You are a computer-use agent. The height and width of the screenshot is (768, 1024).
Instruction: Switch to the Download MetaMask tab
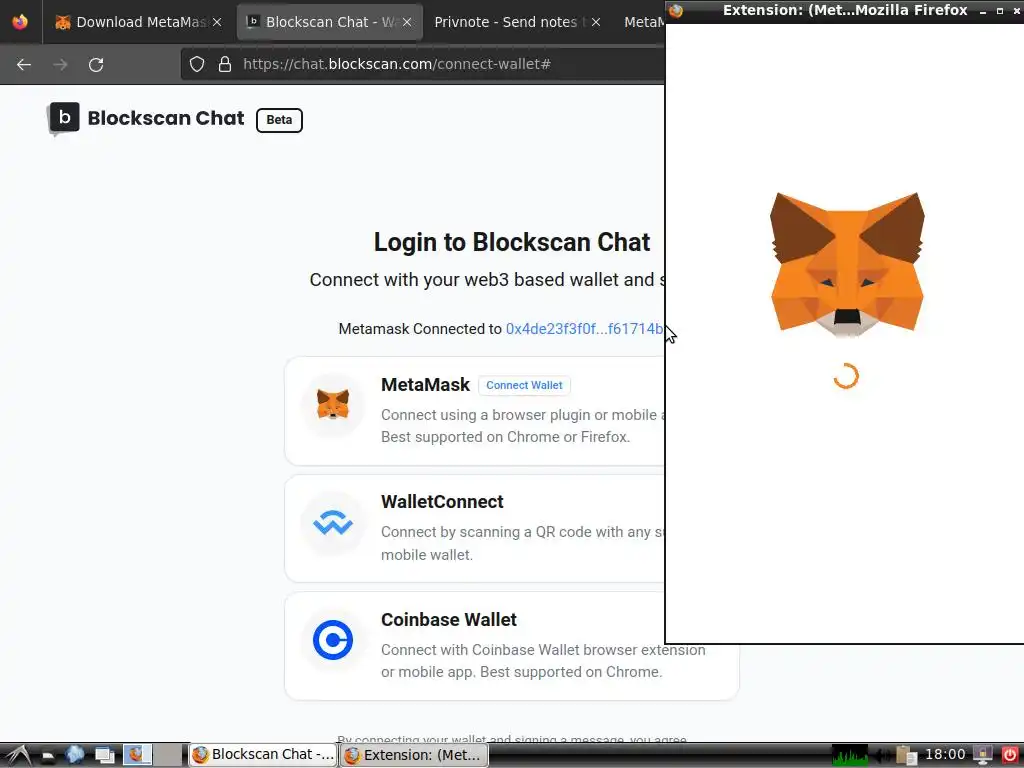coord(138,22)
